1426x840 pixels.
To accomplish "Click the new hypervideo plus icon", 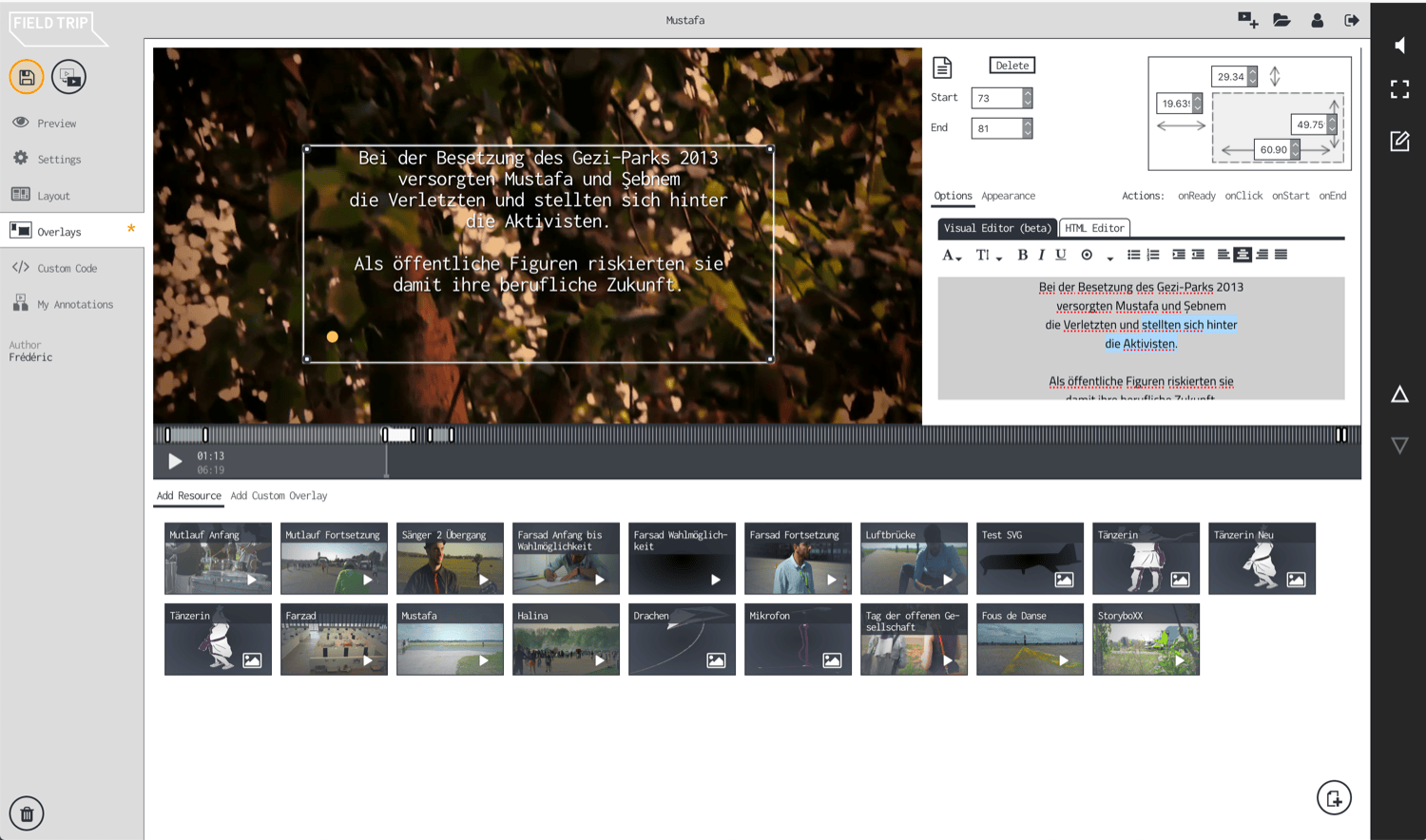I will [1247, 20].
